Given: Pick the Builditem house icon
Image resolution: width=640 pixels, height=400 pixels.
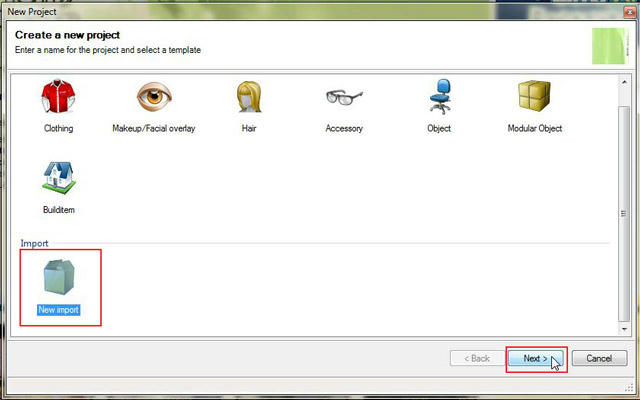Looking at the screenshot, I should 59,178.
